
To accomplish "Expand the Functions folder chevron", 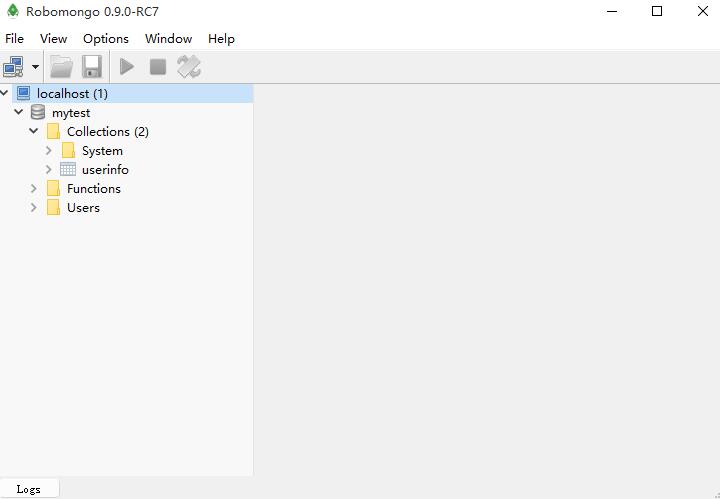I will pos(34,189).
